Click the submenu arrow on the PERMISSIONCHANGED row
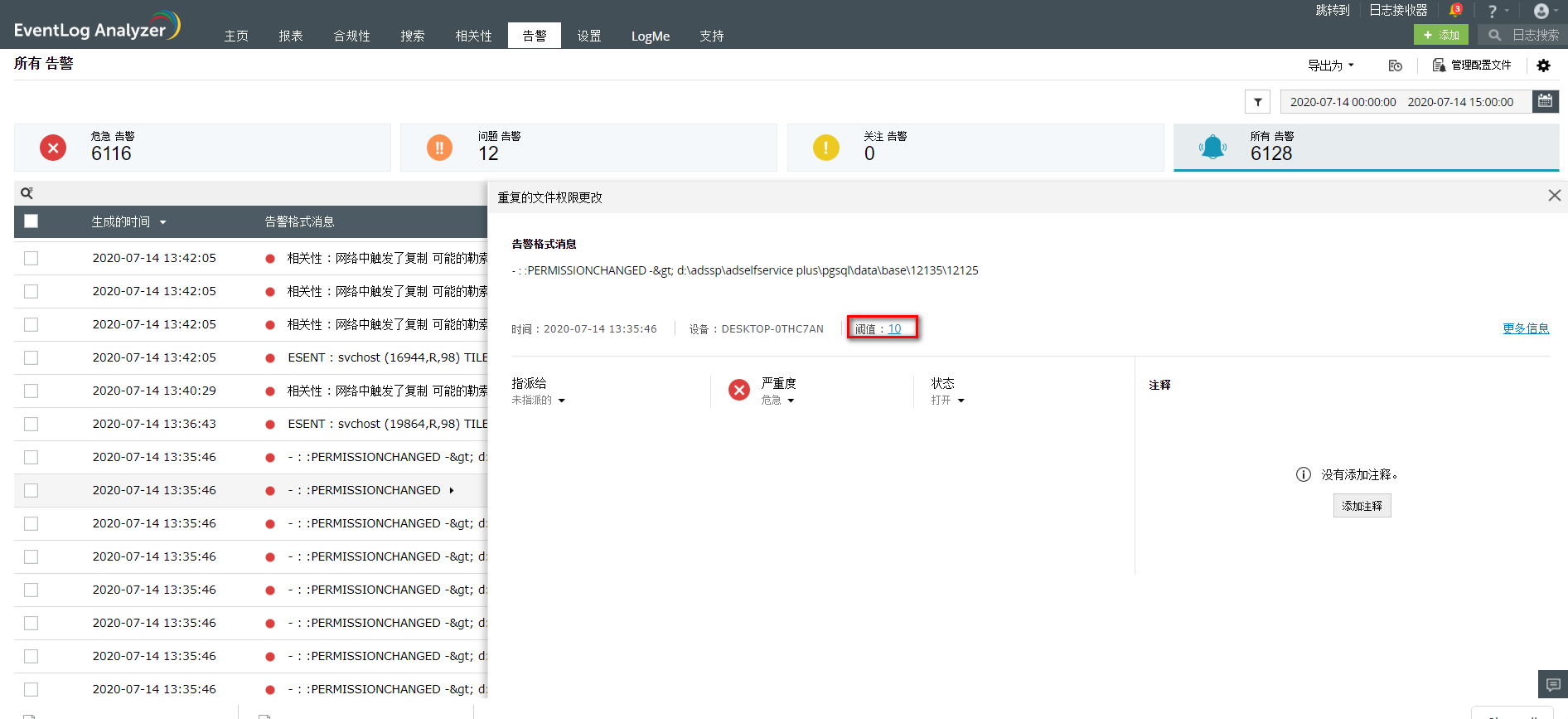This screenshot has height=719, width=1568. (452, 490)
